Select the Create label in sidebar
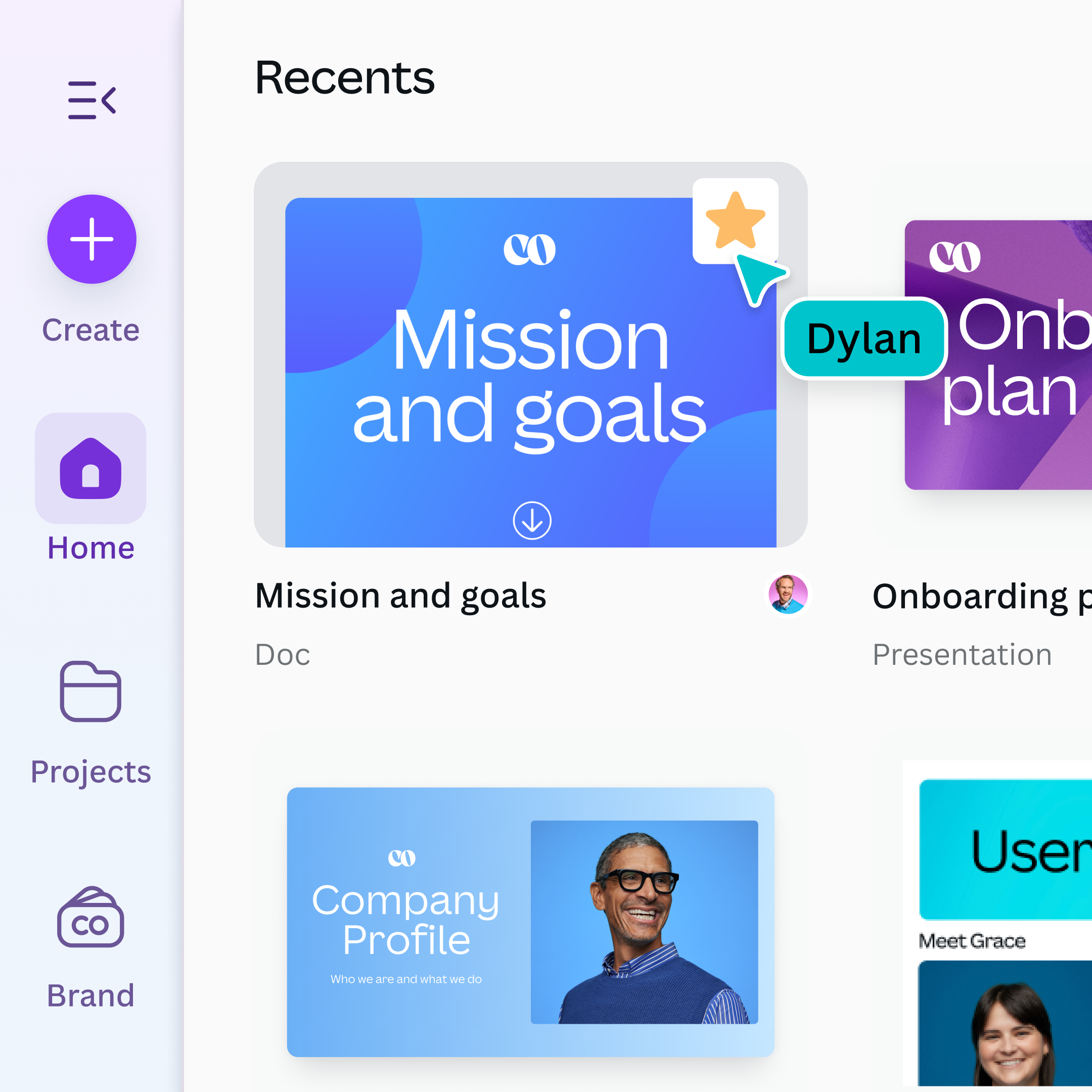Viewport: 1092px width, 1092px height. point(90,330)
